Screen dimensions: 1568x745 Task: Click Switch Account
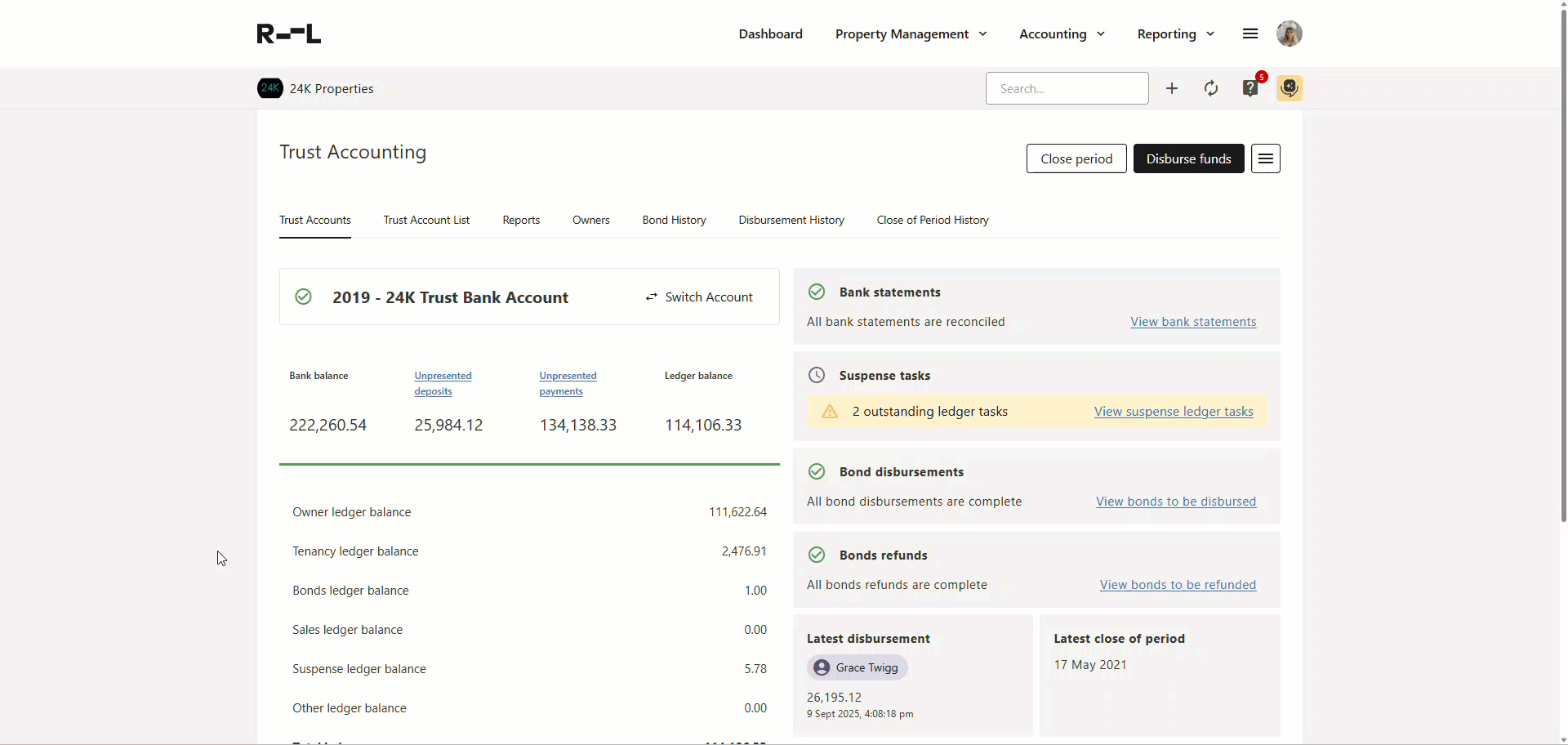click(x=699, y=297)
